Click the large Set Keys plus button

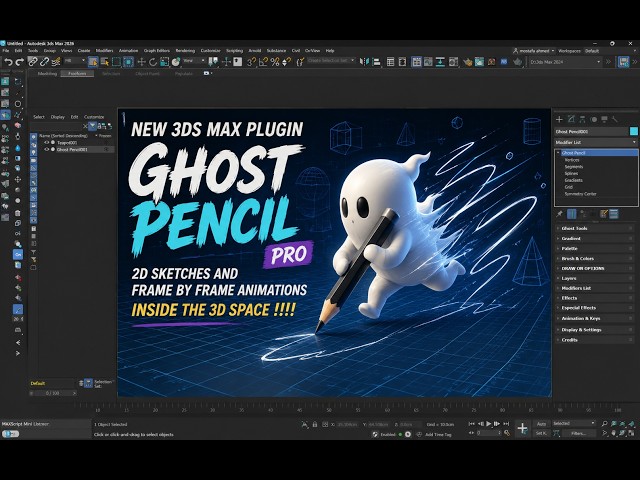pyautogui.click(x=522, y=428)
